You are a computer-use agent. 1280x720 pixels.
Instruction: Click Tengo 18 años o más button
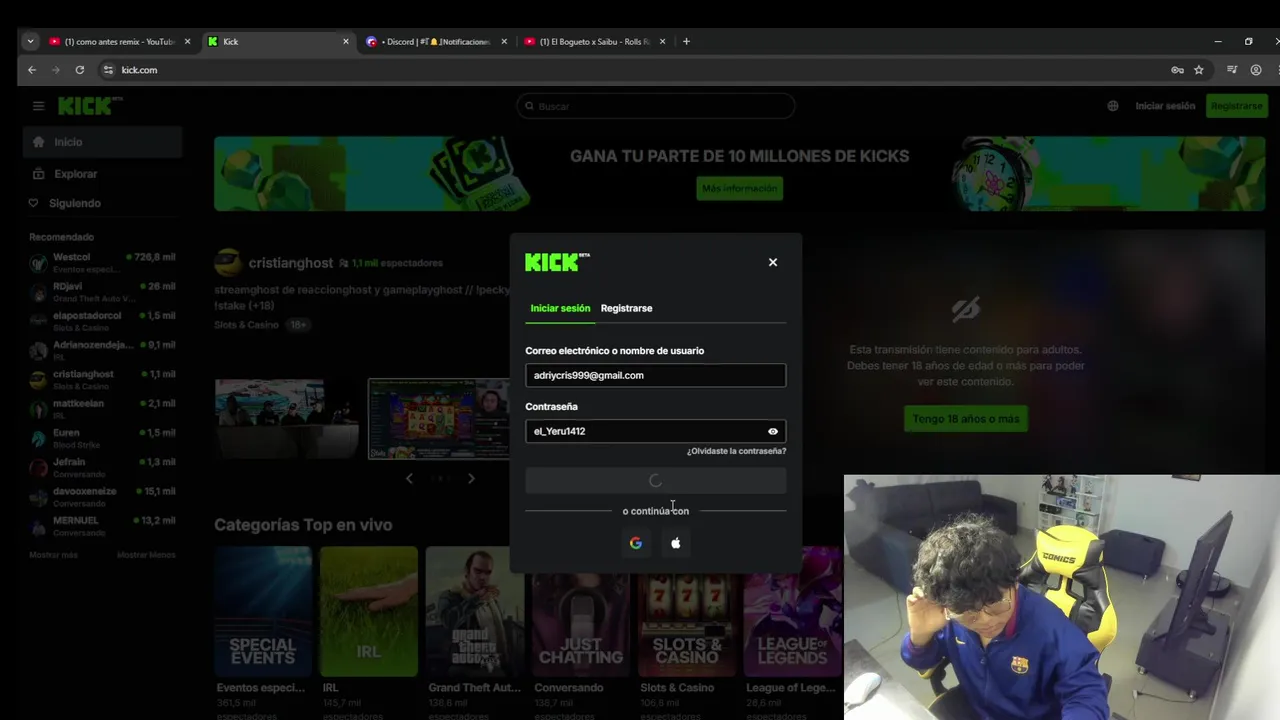click(965, 419)
